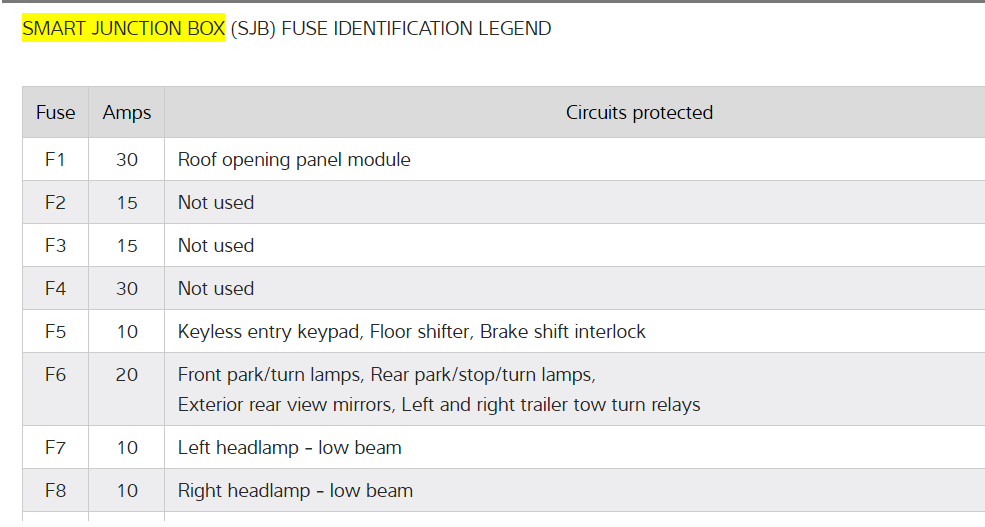Click the F1 fuse cell
This screenshot has height=527, width=985.
pos(55,160)
